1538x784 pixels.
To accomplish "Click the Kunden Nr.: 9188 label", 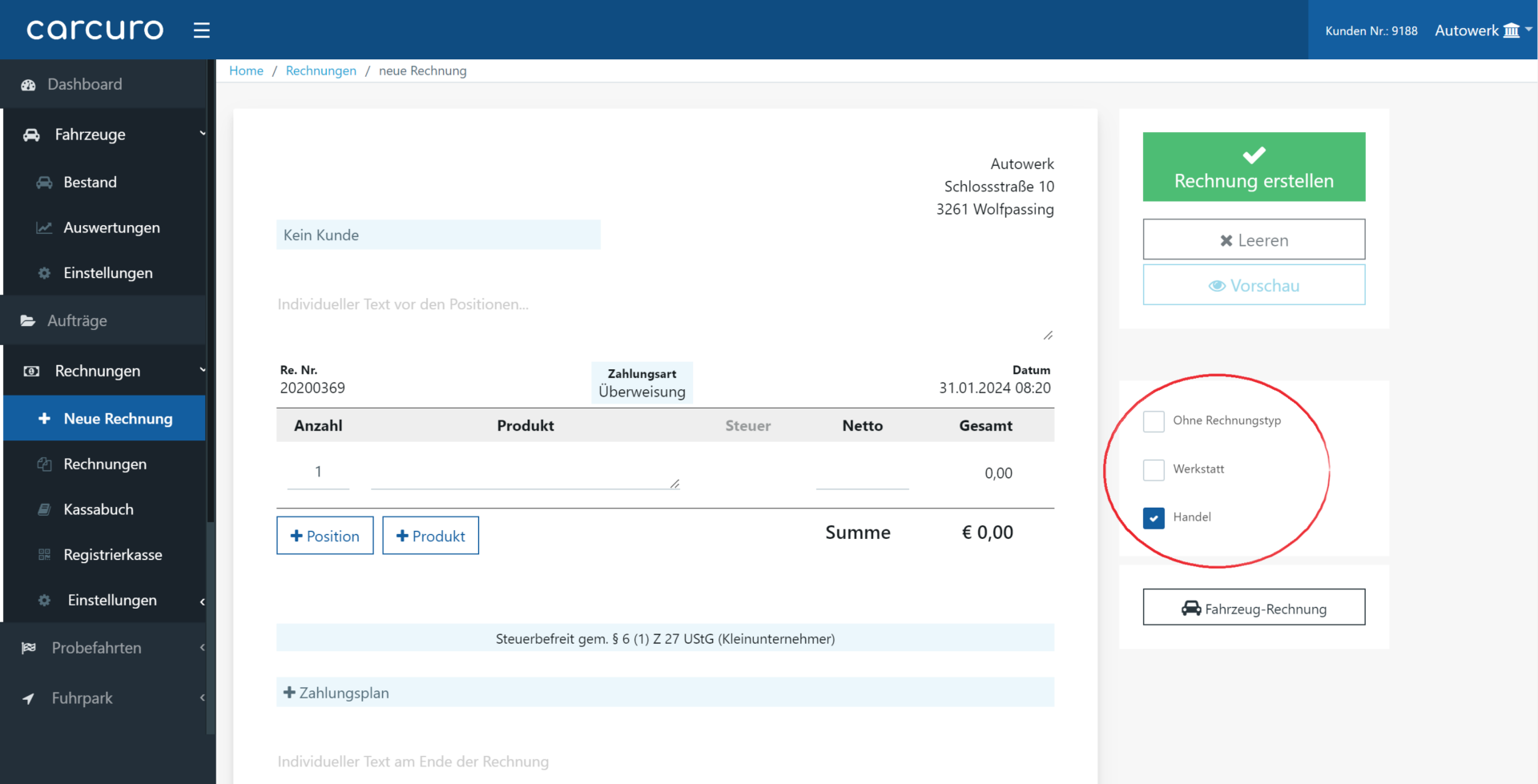I will 1371,30.
